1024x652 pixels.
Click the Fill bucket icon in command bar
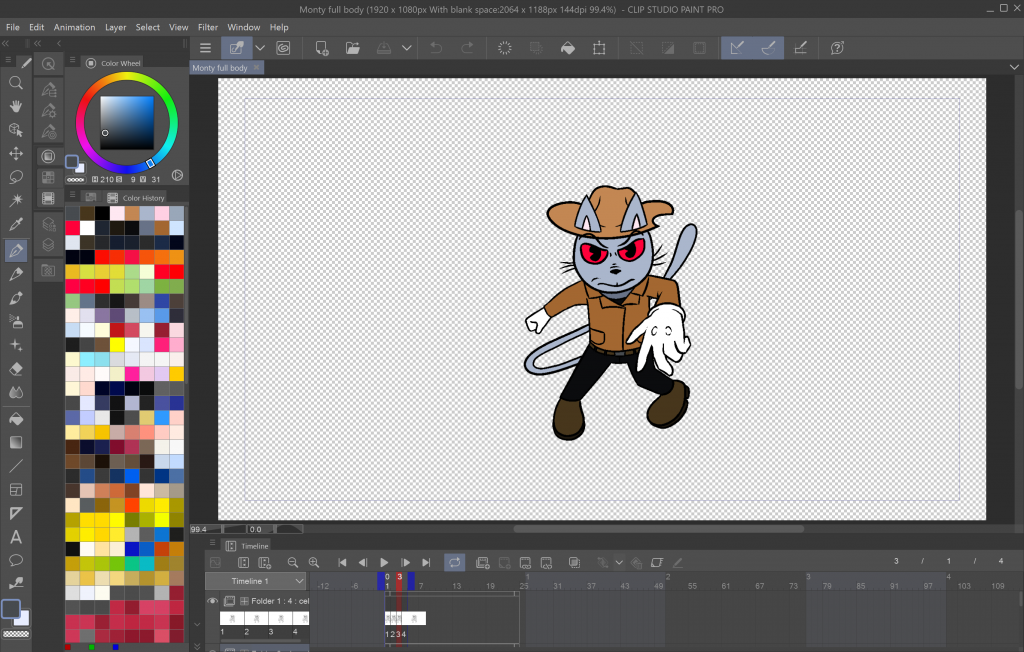567,48
